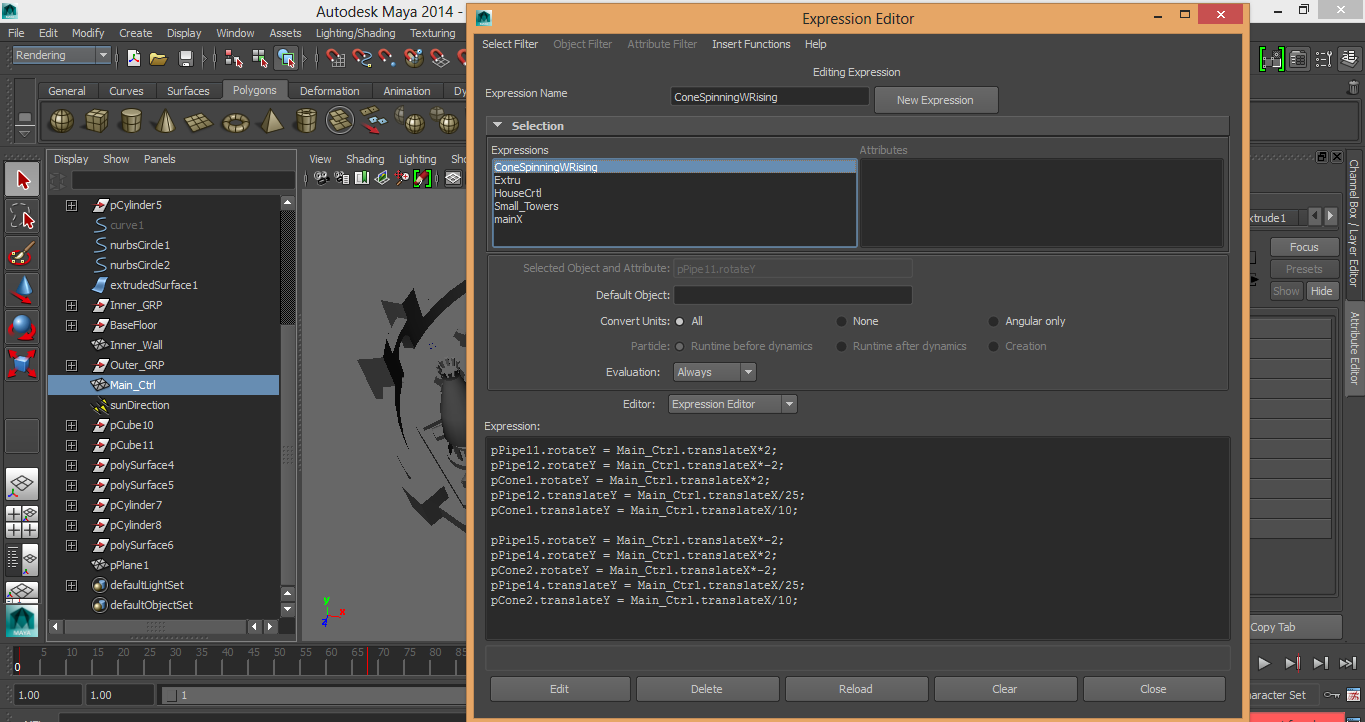Click the Clear button
Viewport: 1365px width, 722px height.
[x=1005, y=689]
